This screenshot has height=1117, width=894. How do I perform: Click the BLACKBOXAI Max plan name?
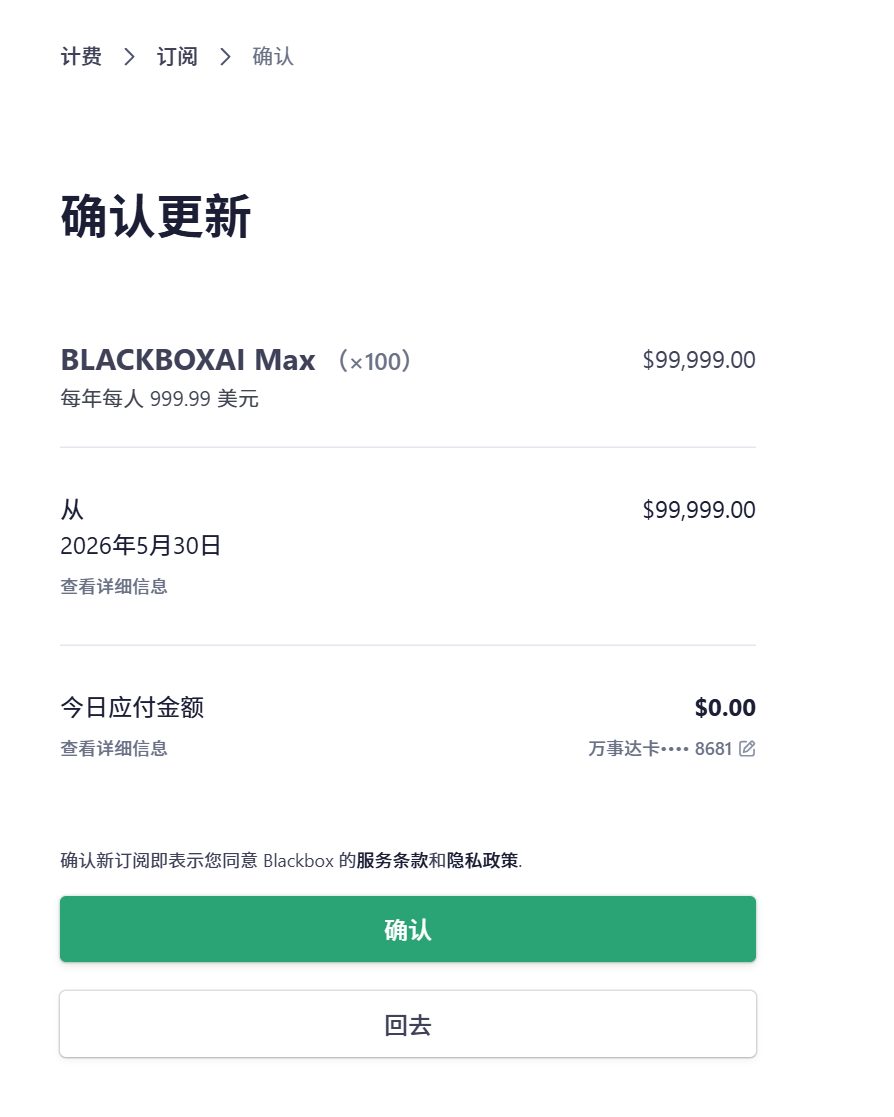click(x=188, y=360)
